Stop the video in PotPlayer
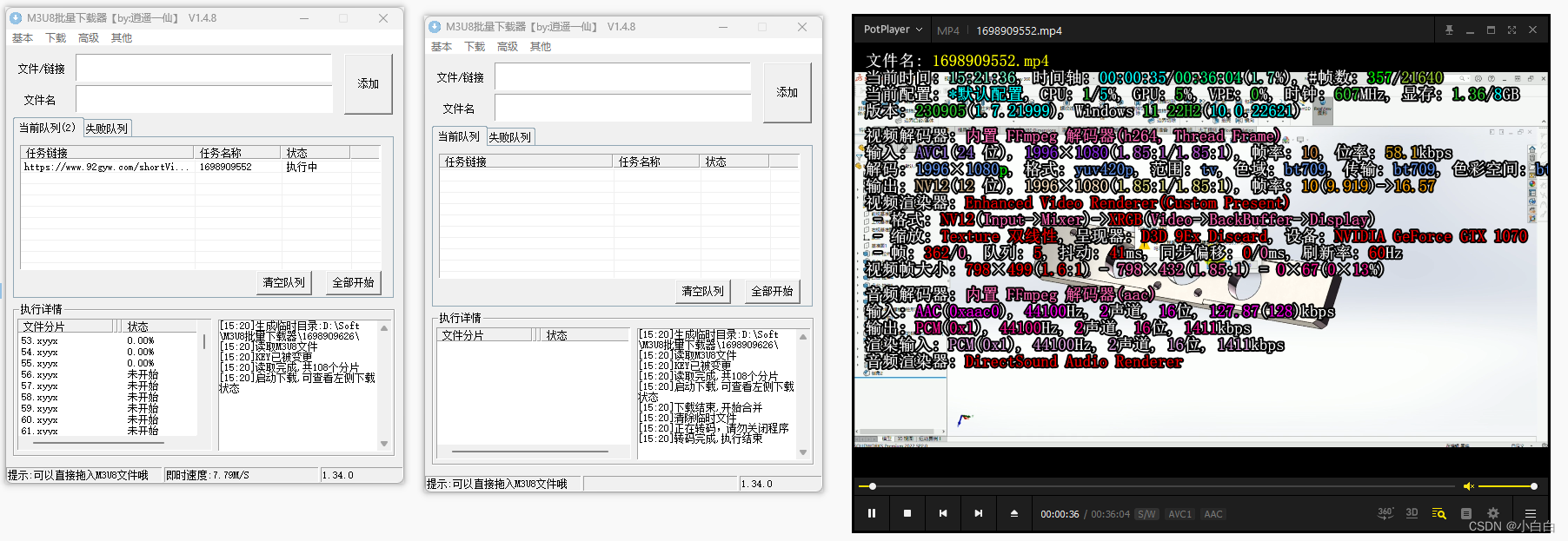The height and width of the screenshot is (541, 1568). (907, 513)
